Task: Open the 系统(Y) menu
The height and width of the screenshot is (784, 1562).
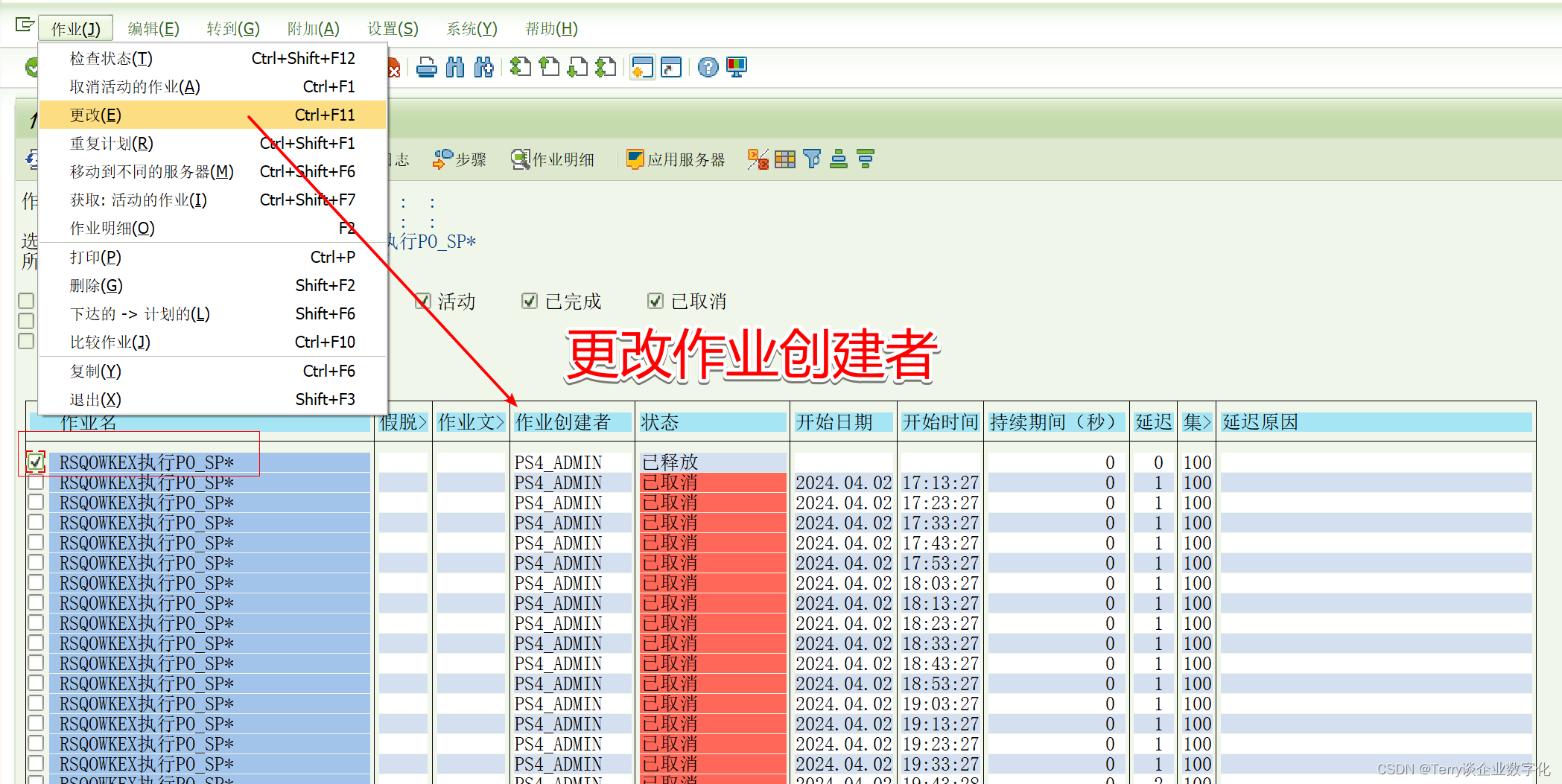Action: (472, 28)
